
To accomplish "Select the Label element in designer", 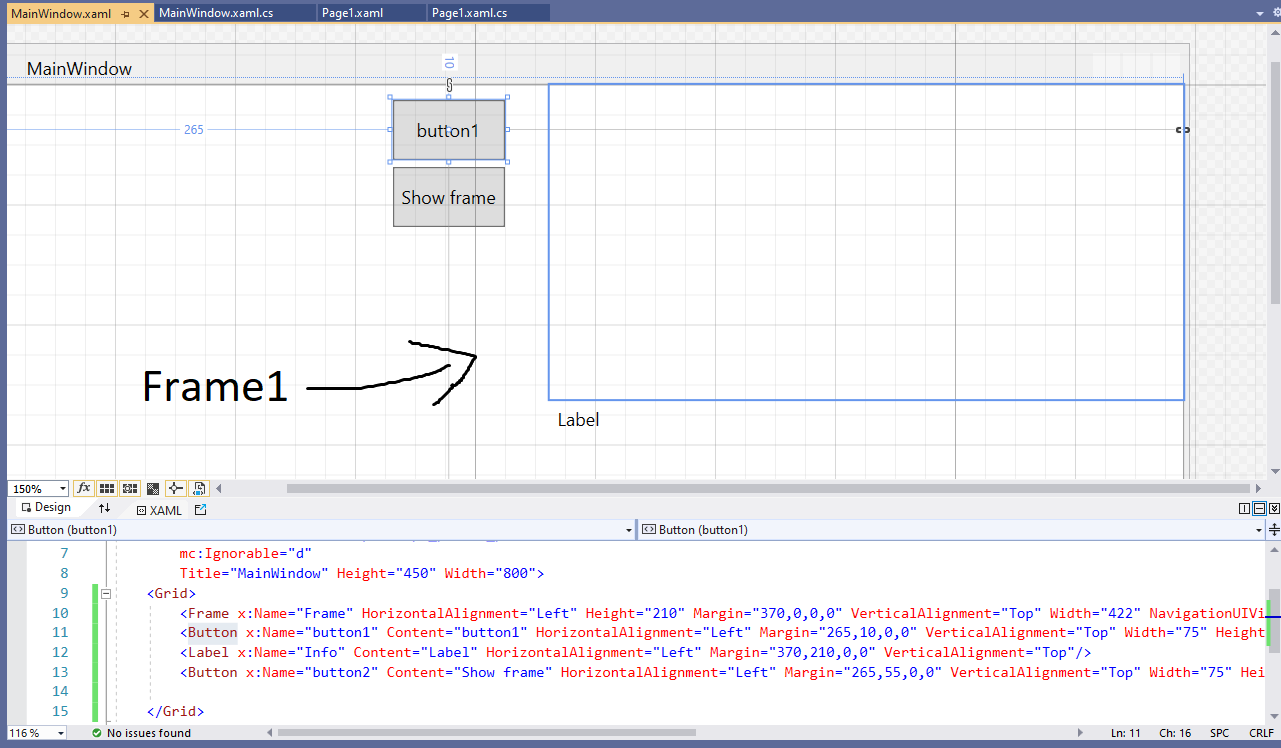I will tap(578, 420).
